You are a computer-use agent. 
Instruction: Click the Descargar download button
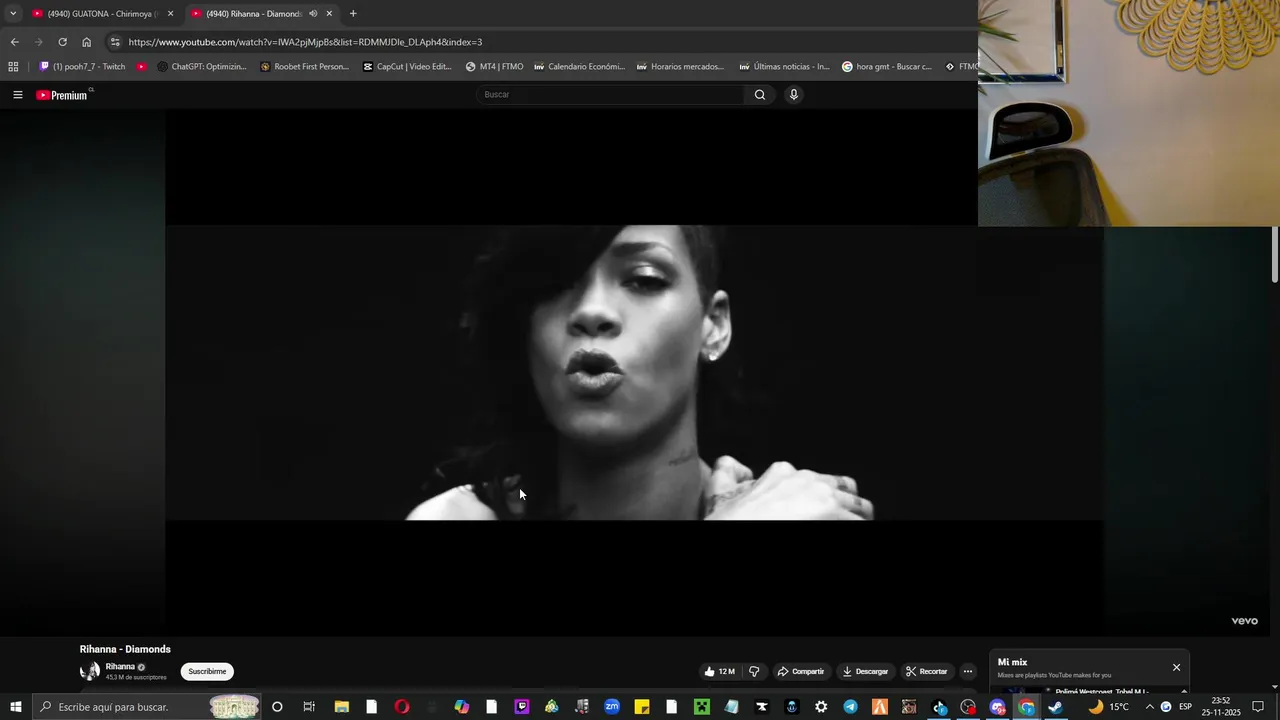pyautogui.click(x=865, y=672)
